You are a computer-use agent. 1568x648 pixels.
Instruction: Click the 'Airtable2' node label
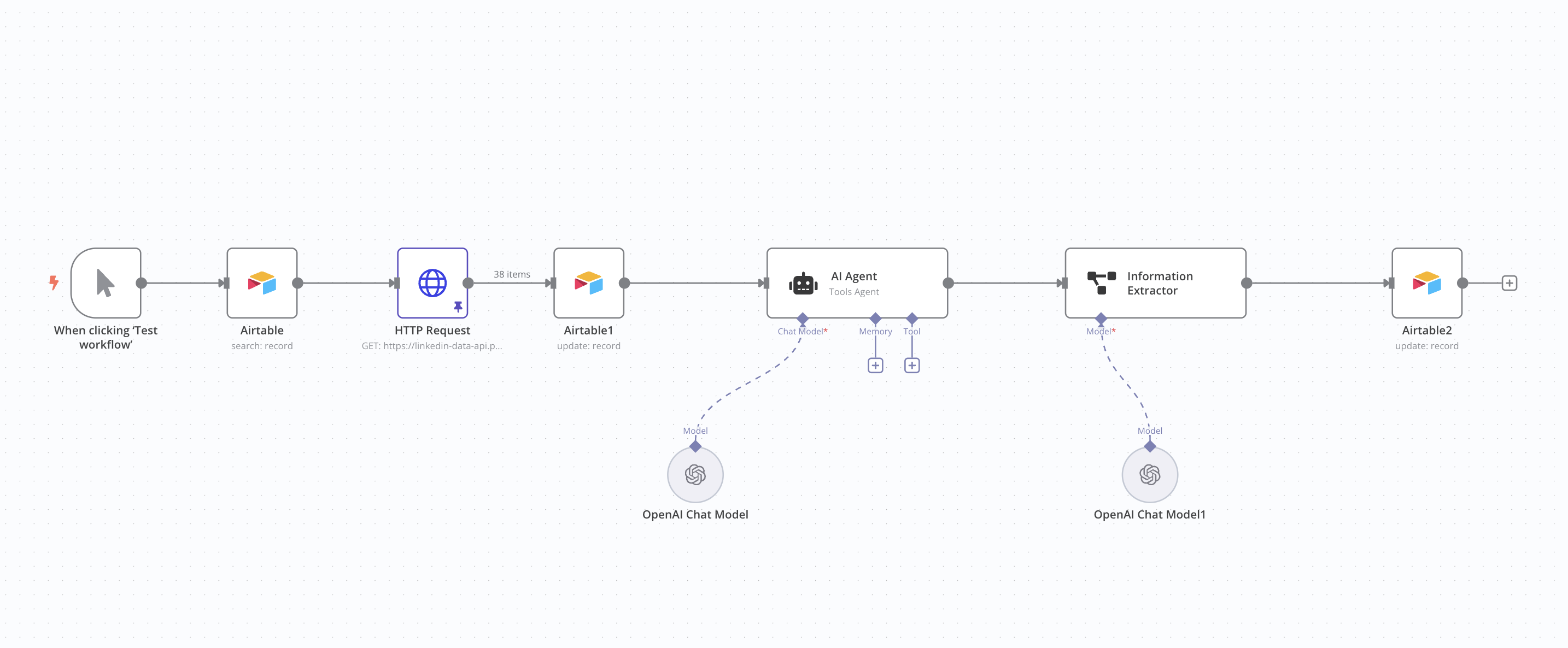pyautogui.click(x=1427, y=331)
